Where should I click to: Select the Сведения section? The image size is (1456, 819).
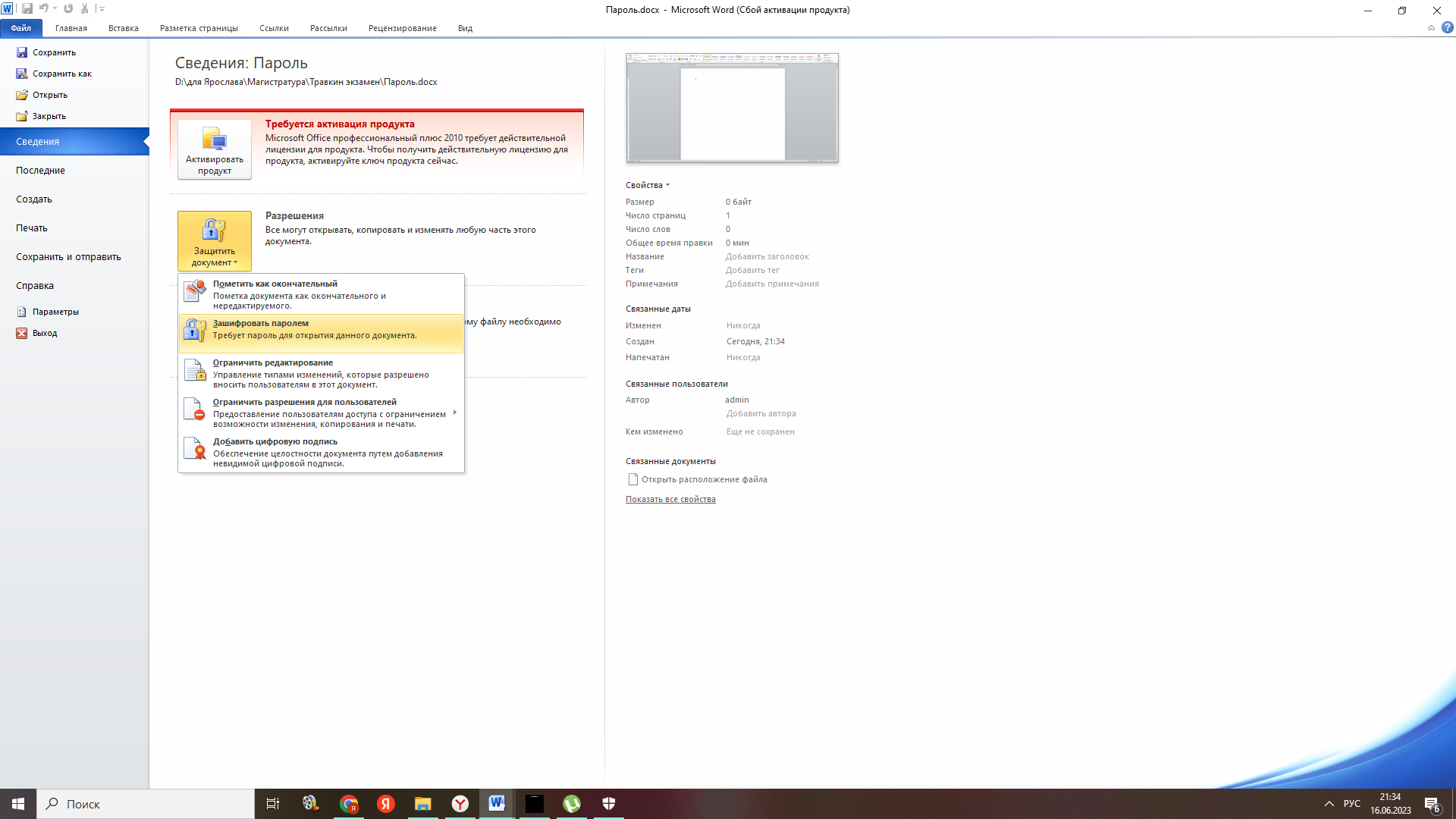pos(74,142)
